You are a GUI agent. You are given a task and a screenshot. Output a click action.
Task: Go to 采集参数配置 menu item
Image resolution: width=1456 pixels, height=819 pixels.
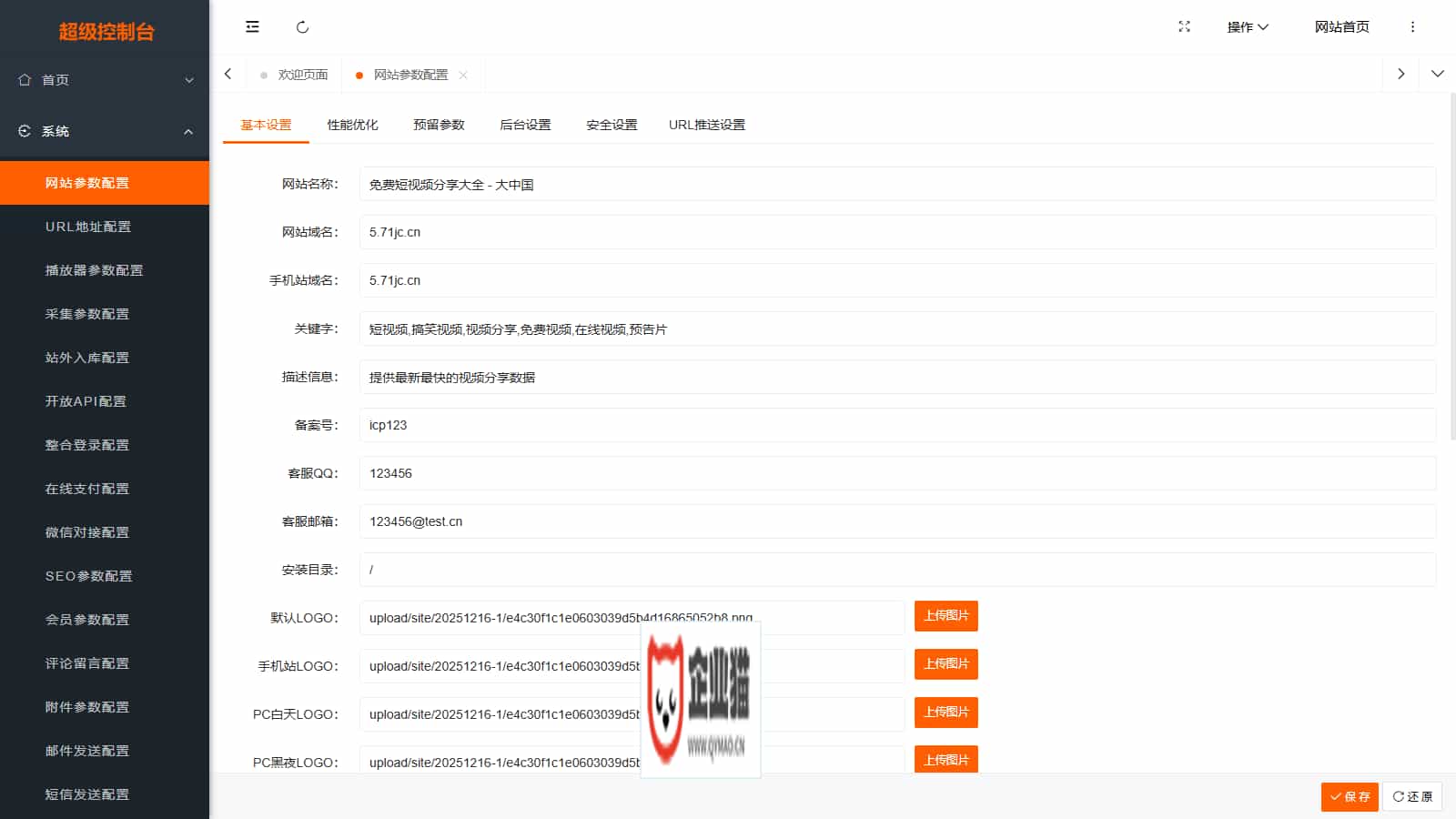pos(105,314)
